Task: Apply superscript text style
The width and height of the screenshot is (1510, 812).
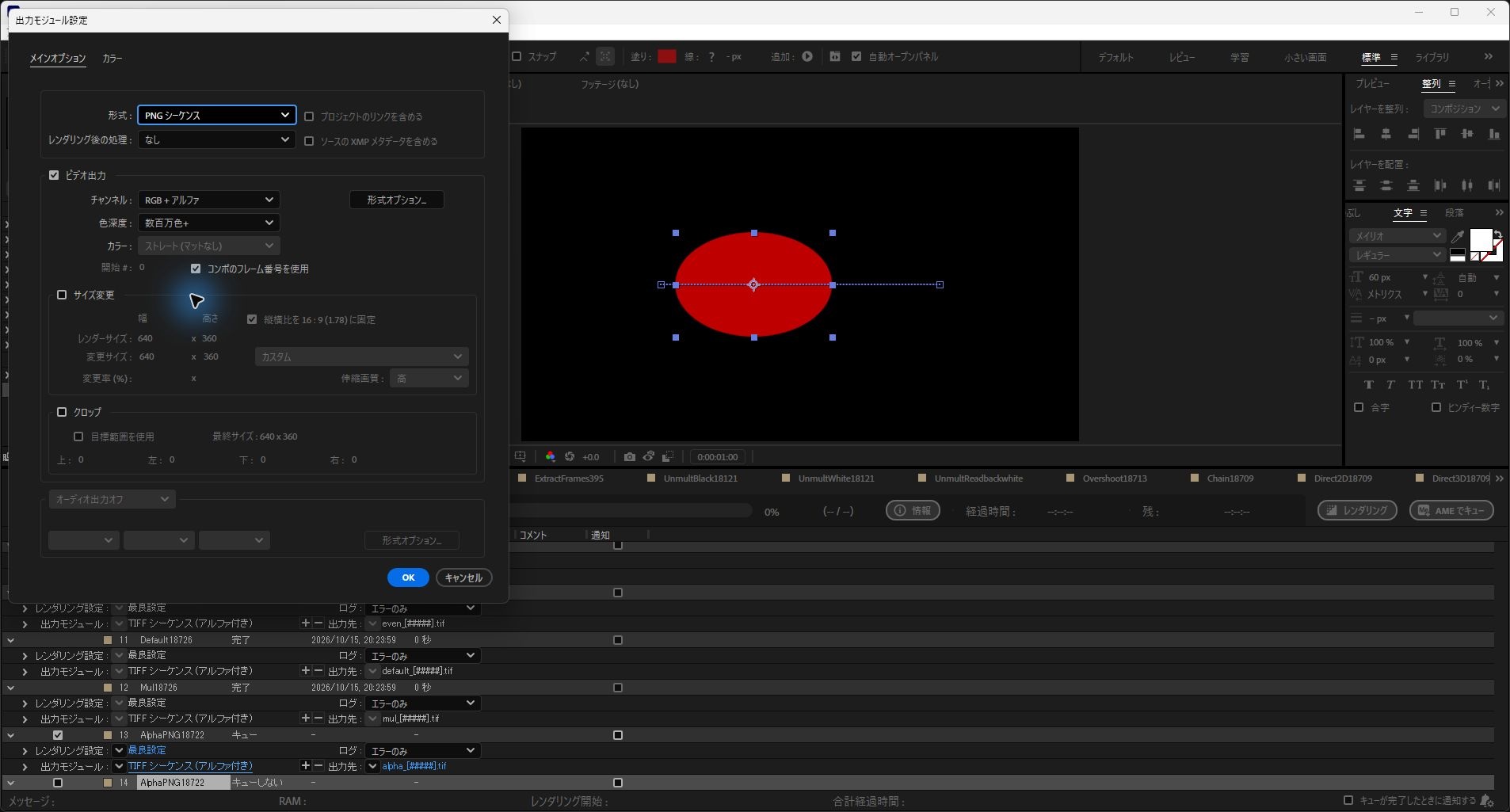Action: coord(1462,385)
